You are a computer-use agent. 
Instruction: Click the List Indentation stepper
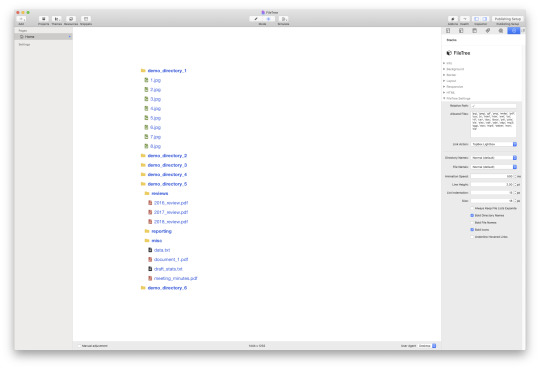[x=515, y=193]
